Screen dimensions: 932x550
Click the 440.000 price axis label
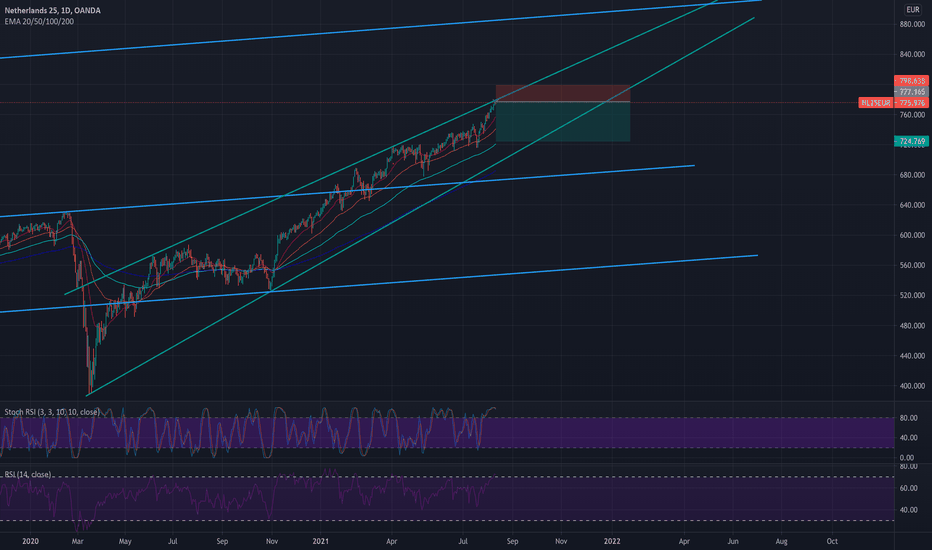pyautogui.click(x=912, y=356)
